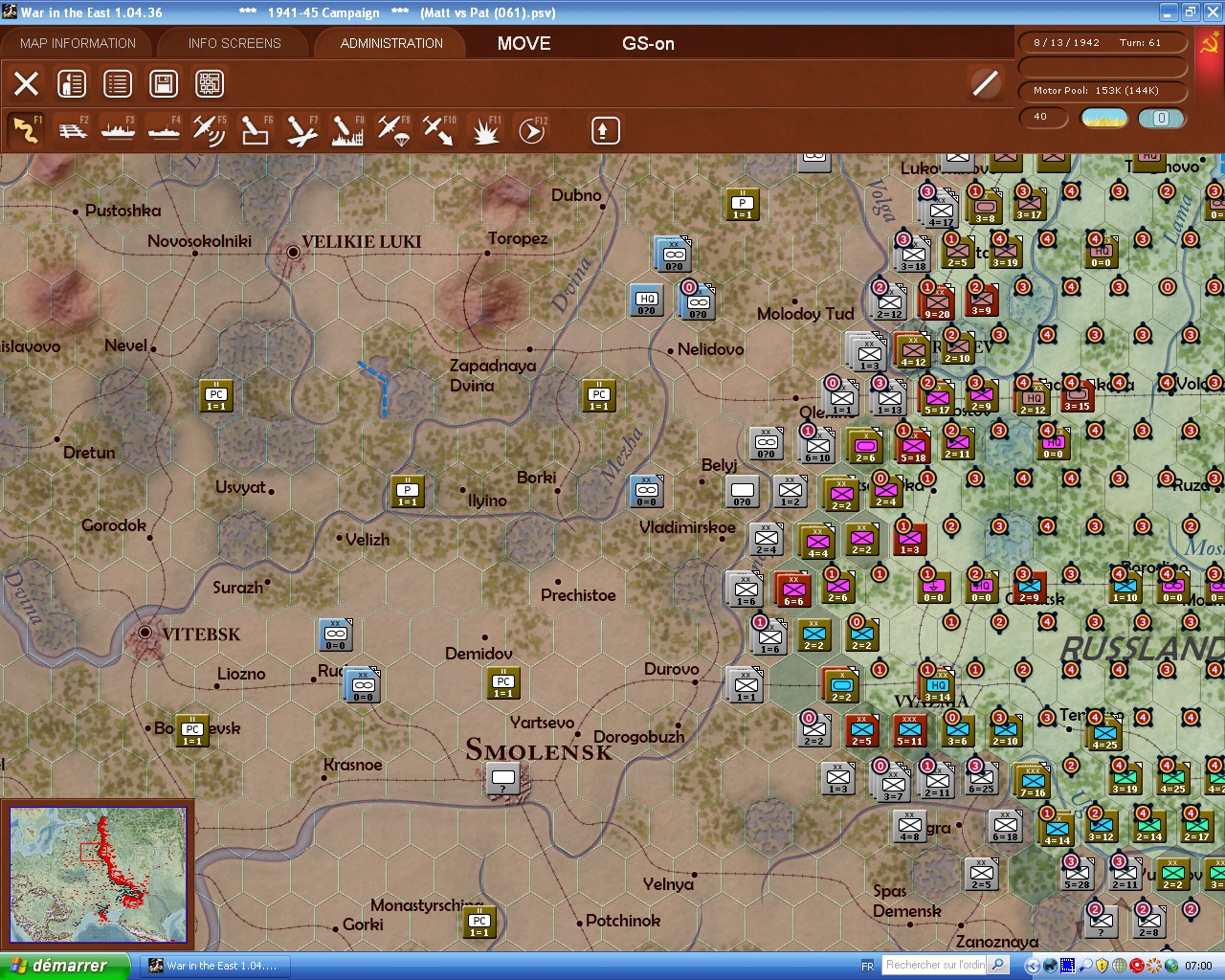
Task: Select the blue unit east of Vitebsk
Action: click(337, 635)
